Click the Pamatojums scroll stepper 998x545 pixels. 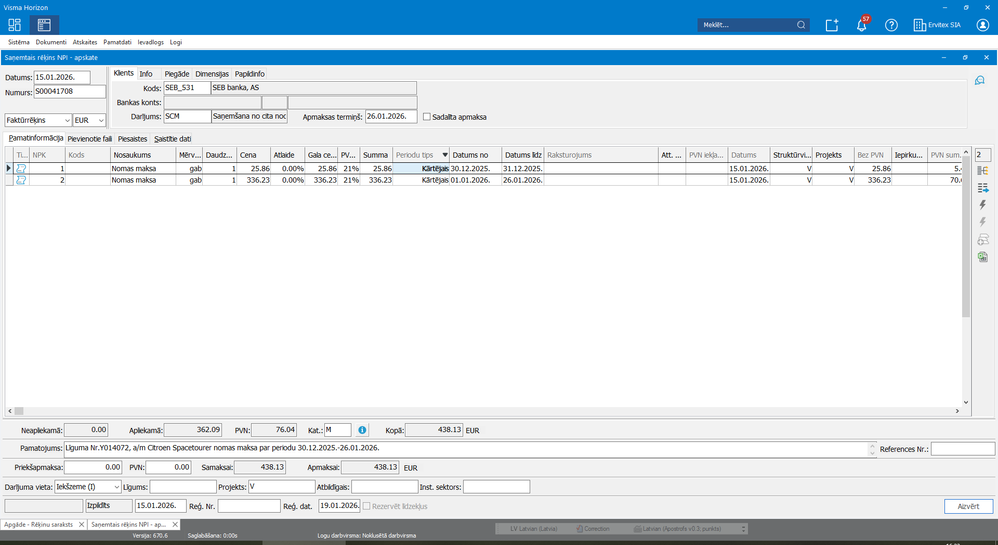point(872,449)
